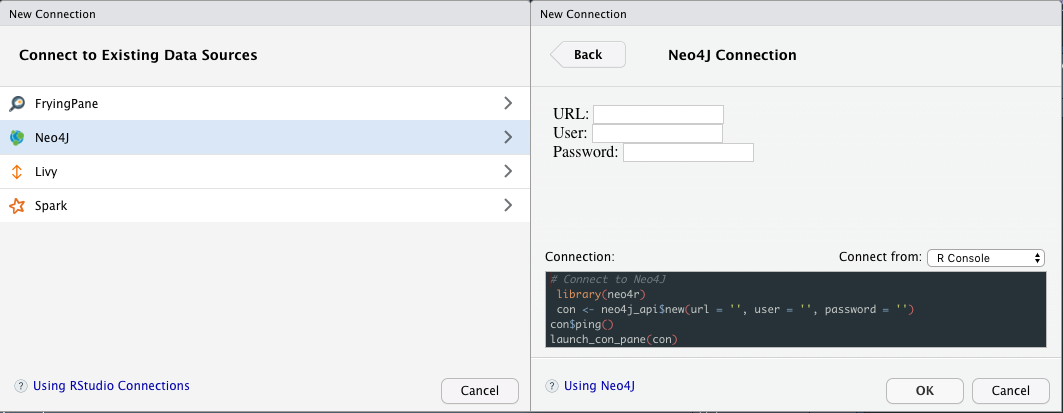
Task: Click the Spark star icon
Action: [x=17, y=206]
